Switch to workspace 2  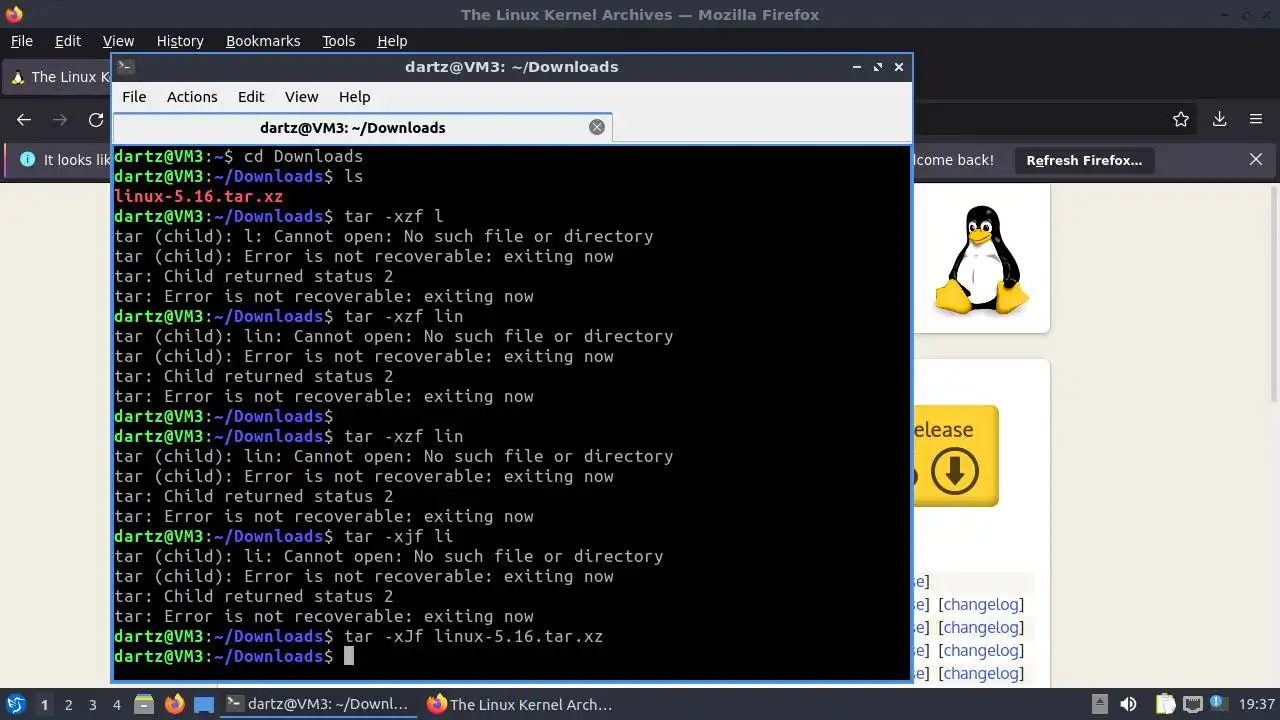click(68, 704)
